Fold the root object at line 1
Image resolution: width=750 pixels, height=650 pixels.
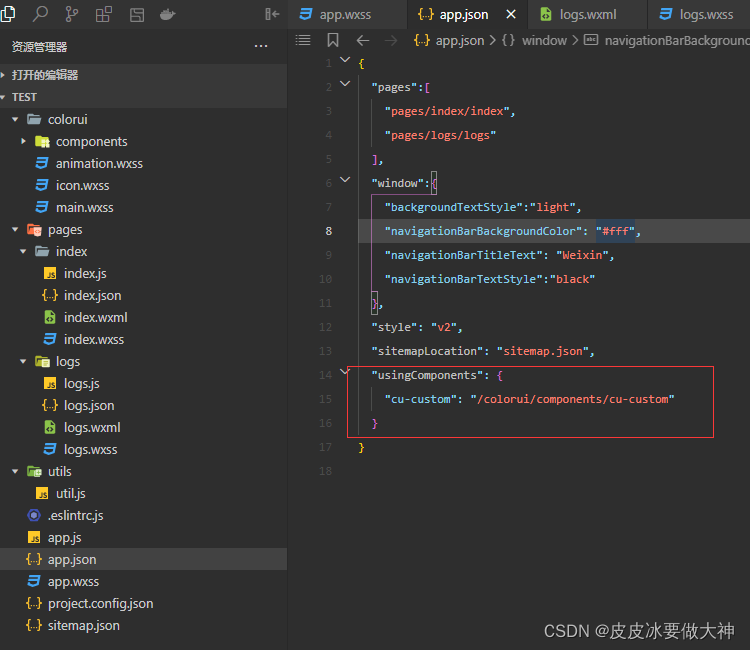(345, 60)
